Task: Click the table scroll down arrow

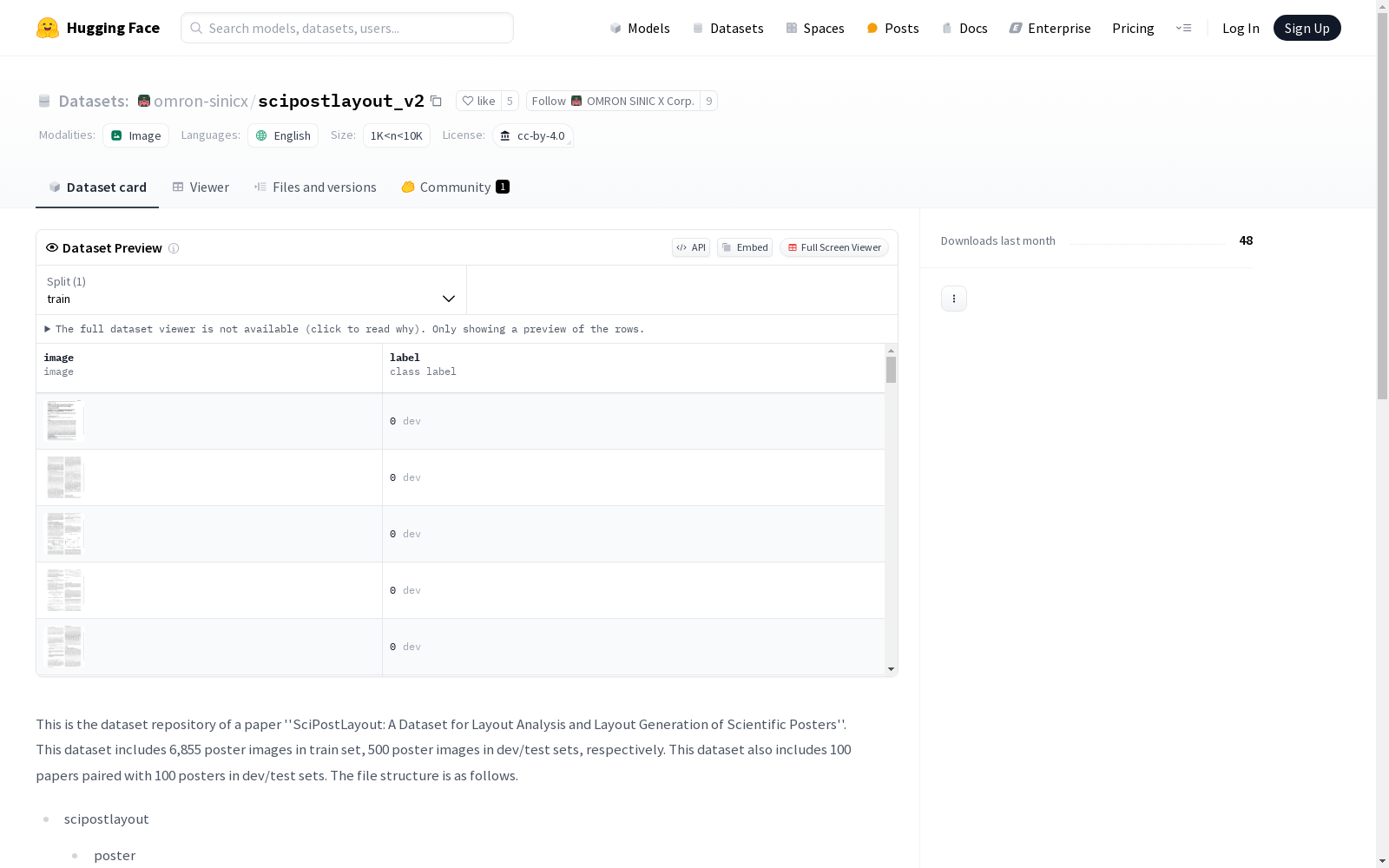Action: (x=891, y=669)
